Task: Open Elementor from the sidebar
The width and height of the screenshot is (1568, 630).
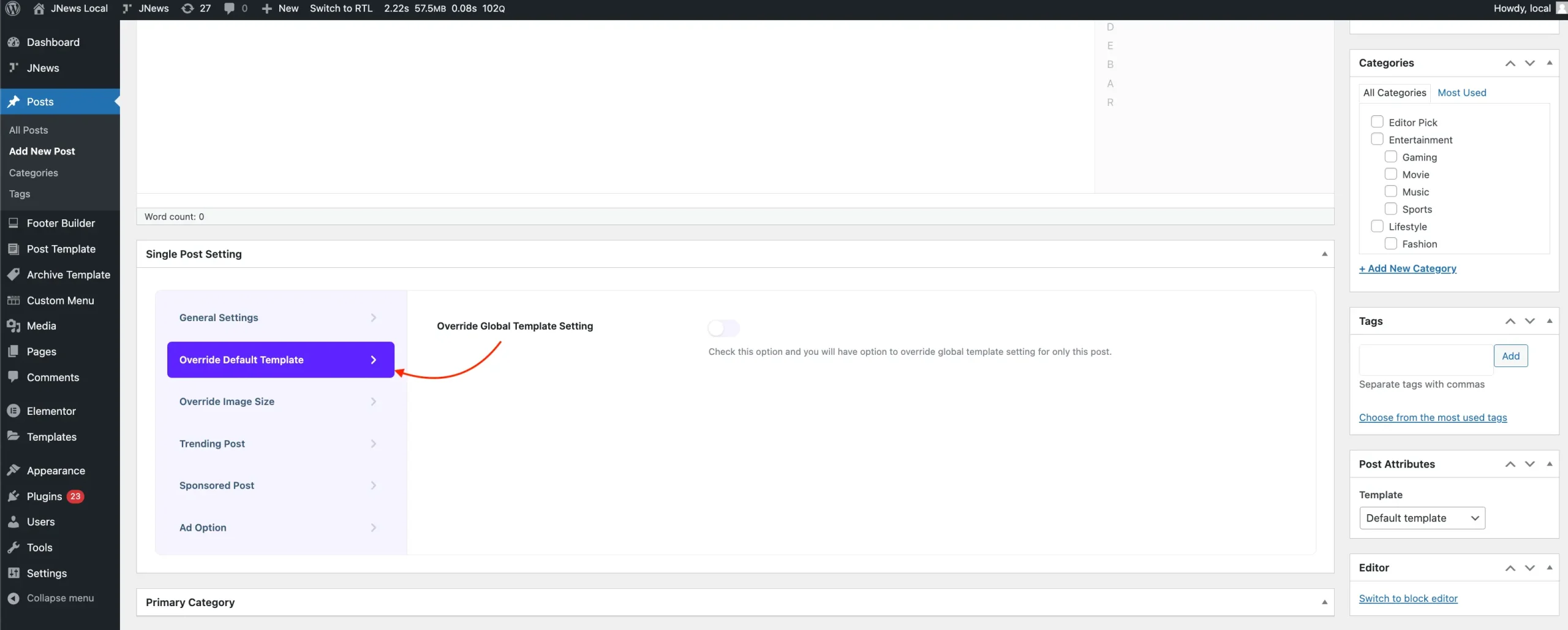Action: (51, 411)
